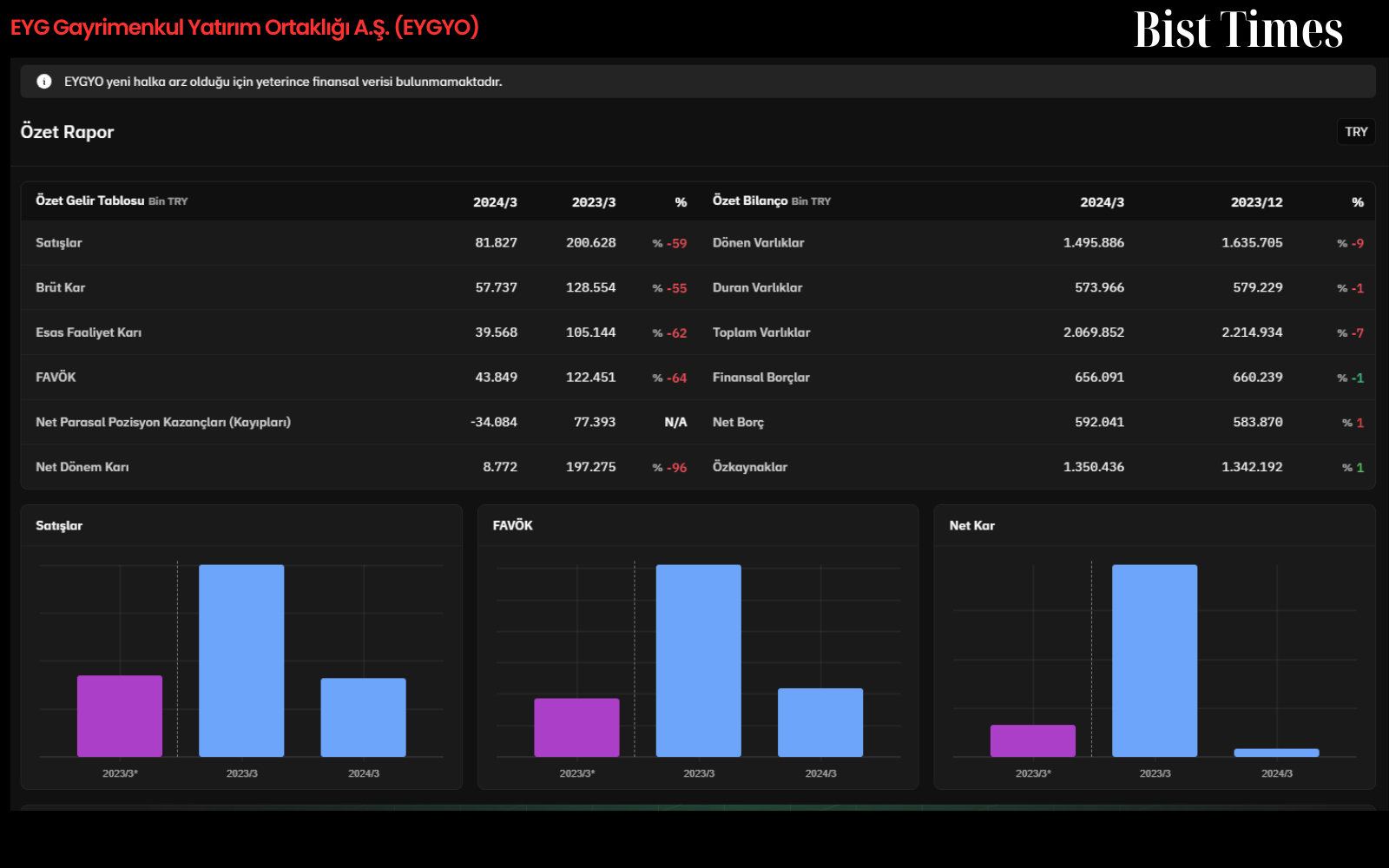Click the tall 2023/3 bar in FAVÖK chart
The width and height of the screenshot is (1389, 868).
[699, 661]
